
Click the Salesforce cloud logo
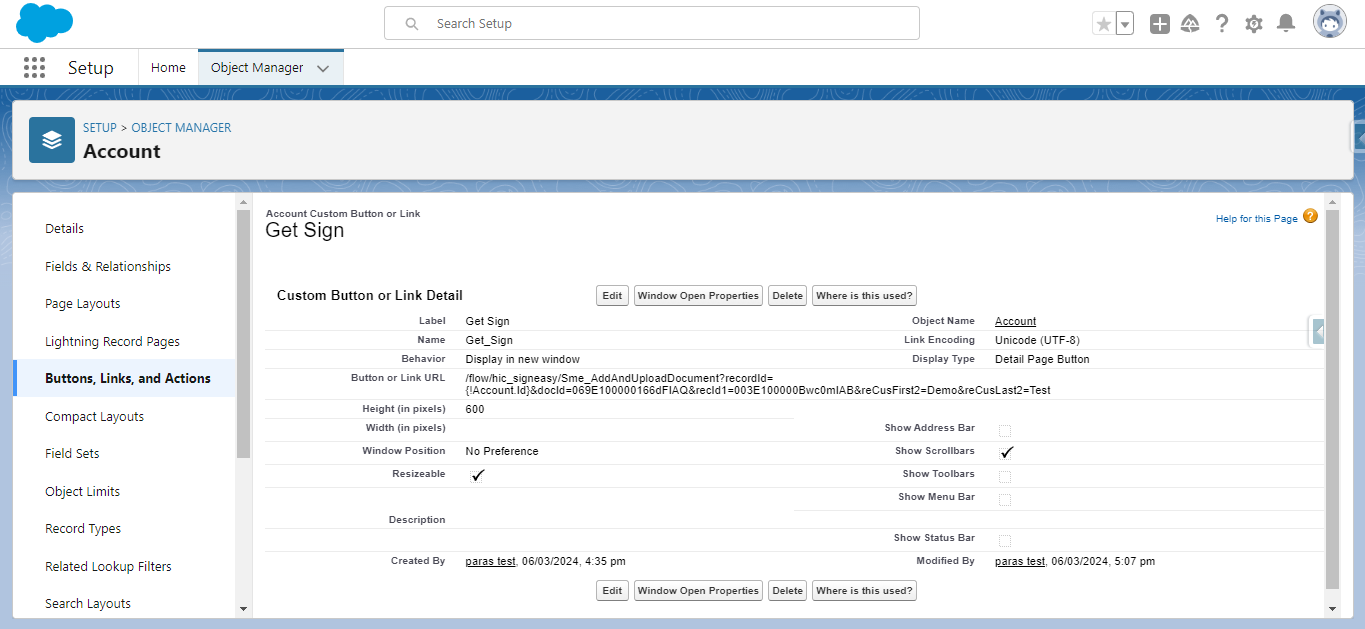[x=44, y=22]
